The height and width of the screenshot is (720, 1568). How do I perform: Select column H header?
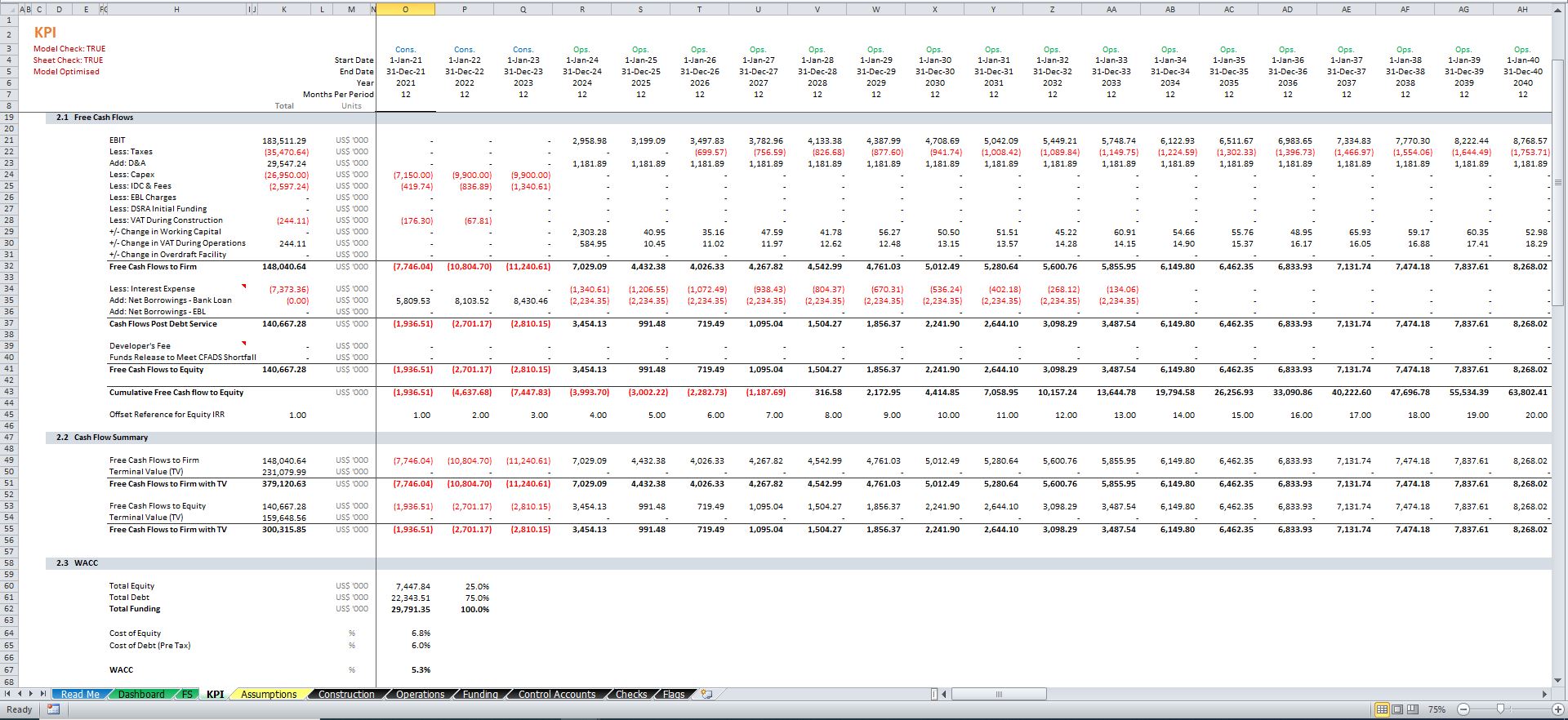[176, 9]
